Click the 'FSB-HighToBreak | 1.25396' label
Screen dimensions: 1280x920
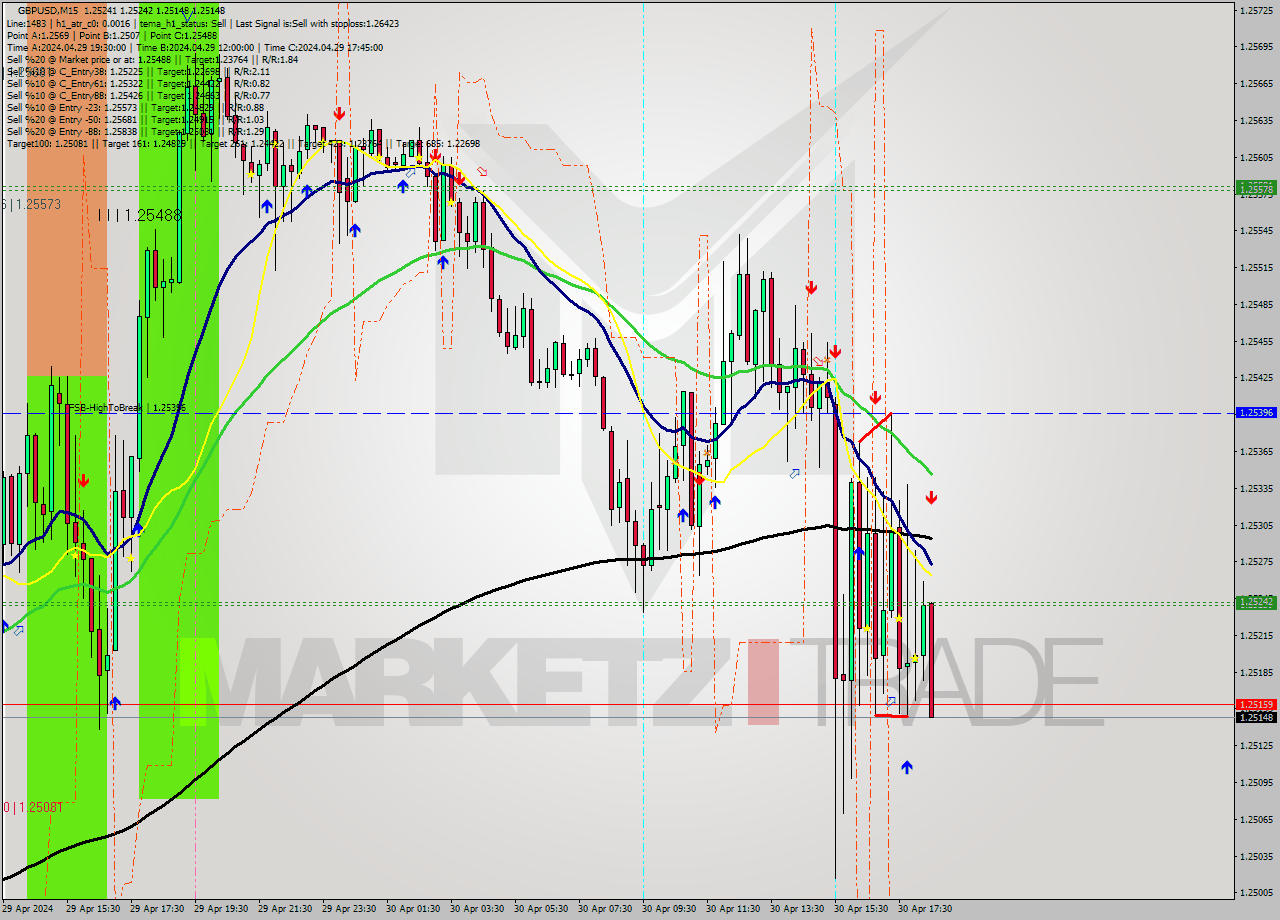[x=126, y=408]
